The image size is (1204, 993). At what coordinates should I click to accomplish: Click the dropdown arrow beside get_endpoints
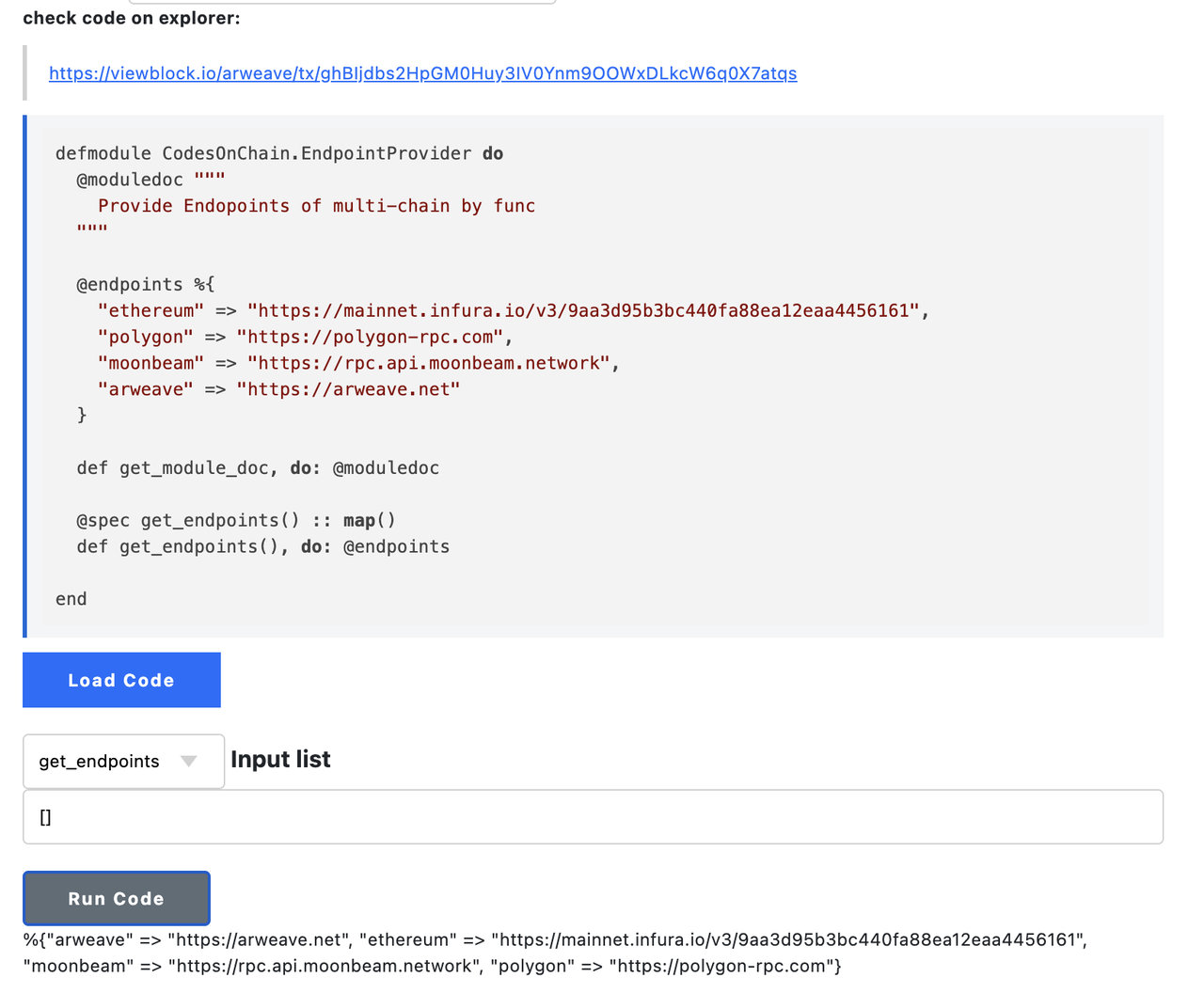click(188, 761)
